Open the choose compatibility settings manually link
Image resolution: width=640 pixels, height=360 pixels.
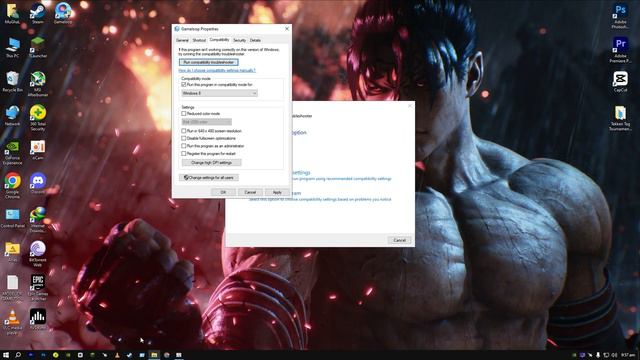coord(217,70)
